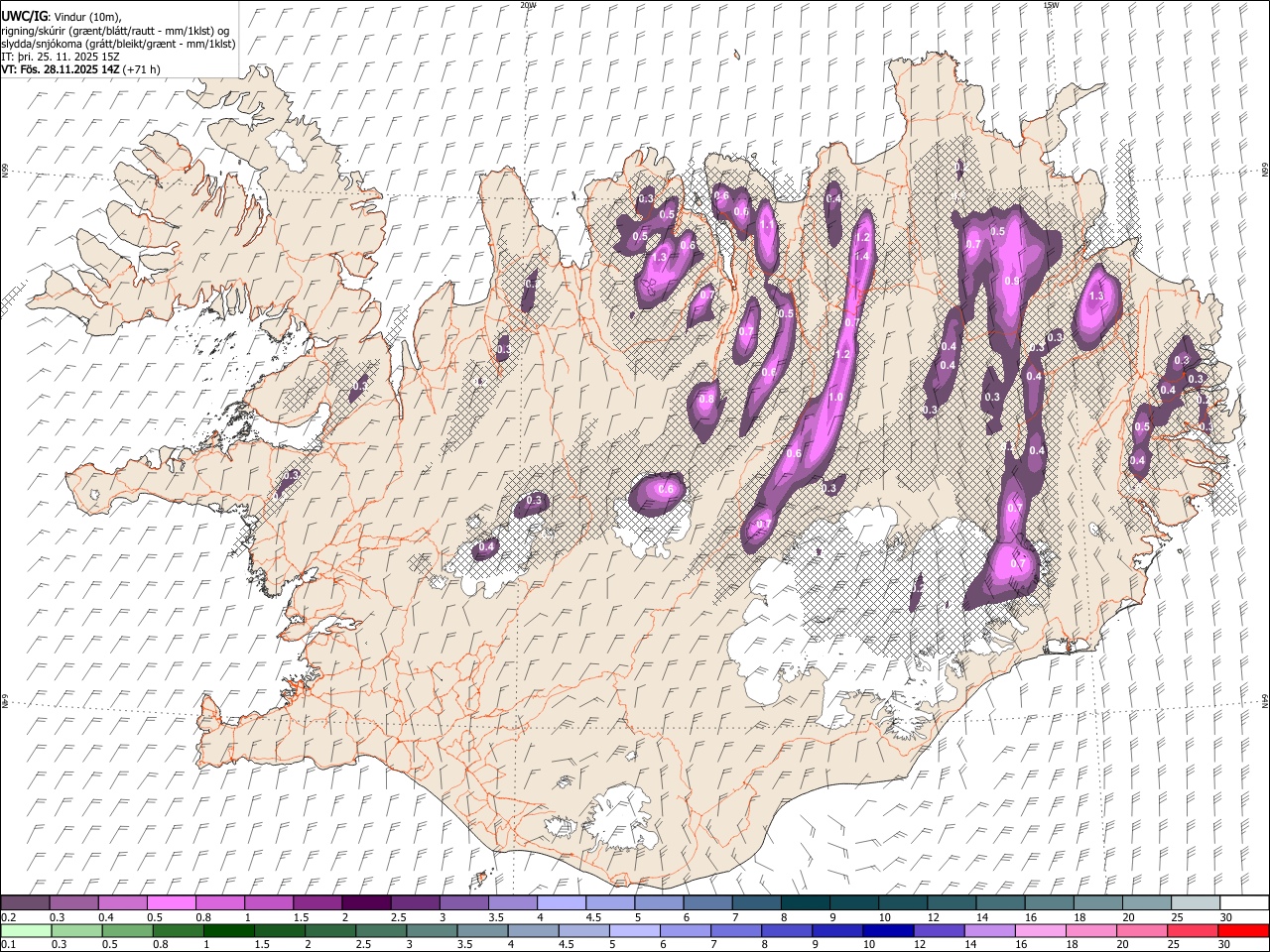Select the snow legend swatch for 0.8–1 mm
Image resolution: width=1270 pixels, height=952 pixels.
click(219, 902)
